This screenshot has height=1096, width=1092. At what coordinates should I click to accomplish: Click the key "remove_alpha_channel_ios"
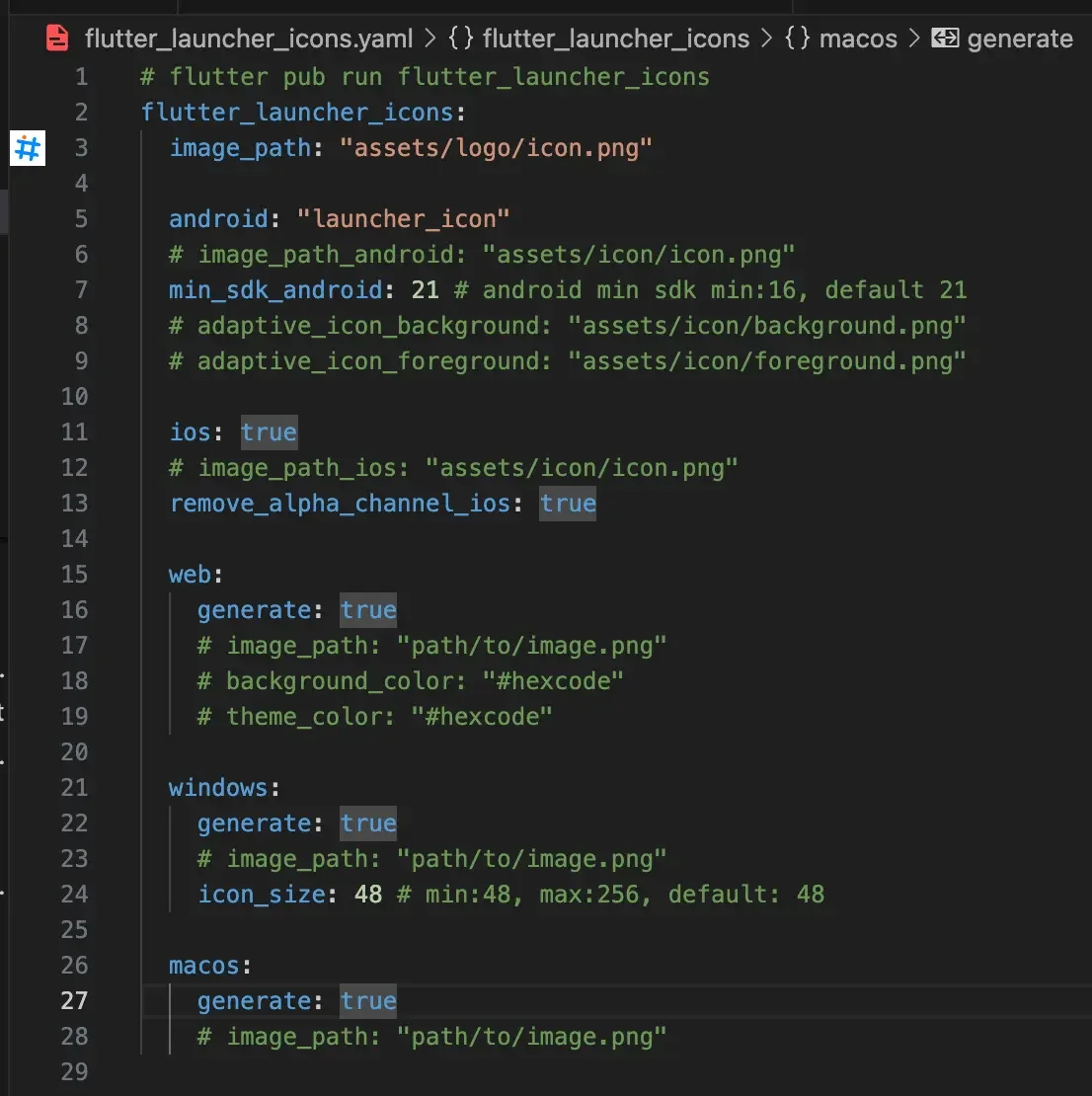(340, 504)
